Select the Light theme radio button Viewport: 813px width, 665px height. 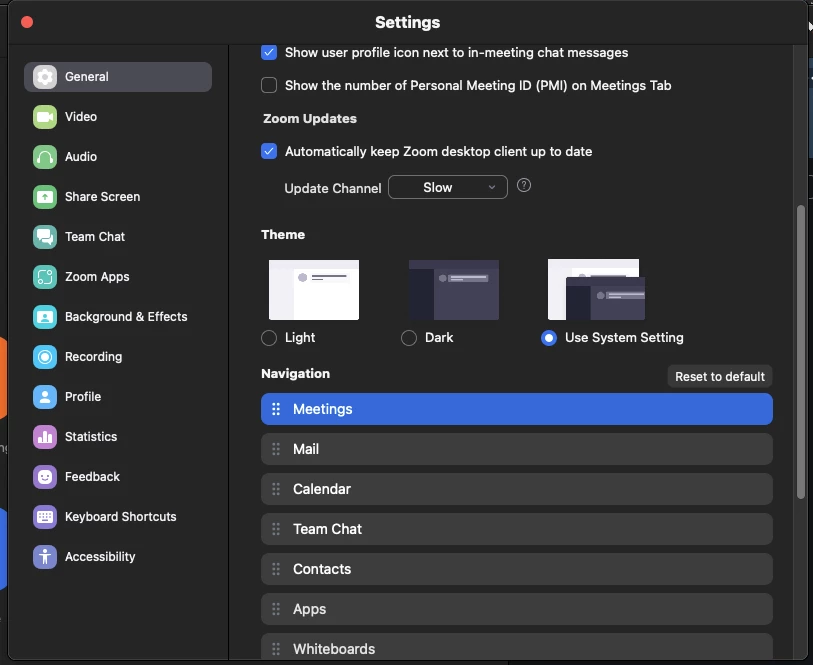[269, 338]
